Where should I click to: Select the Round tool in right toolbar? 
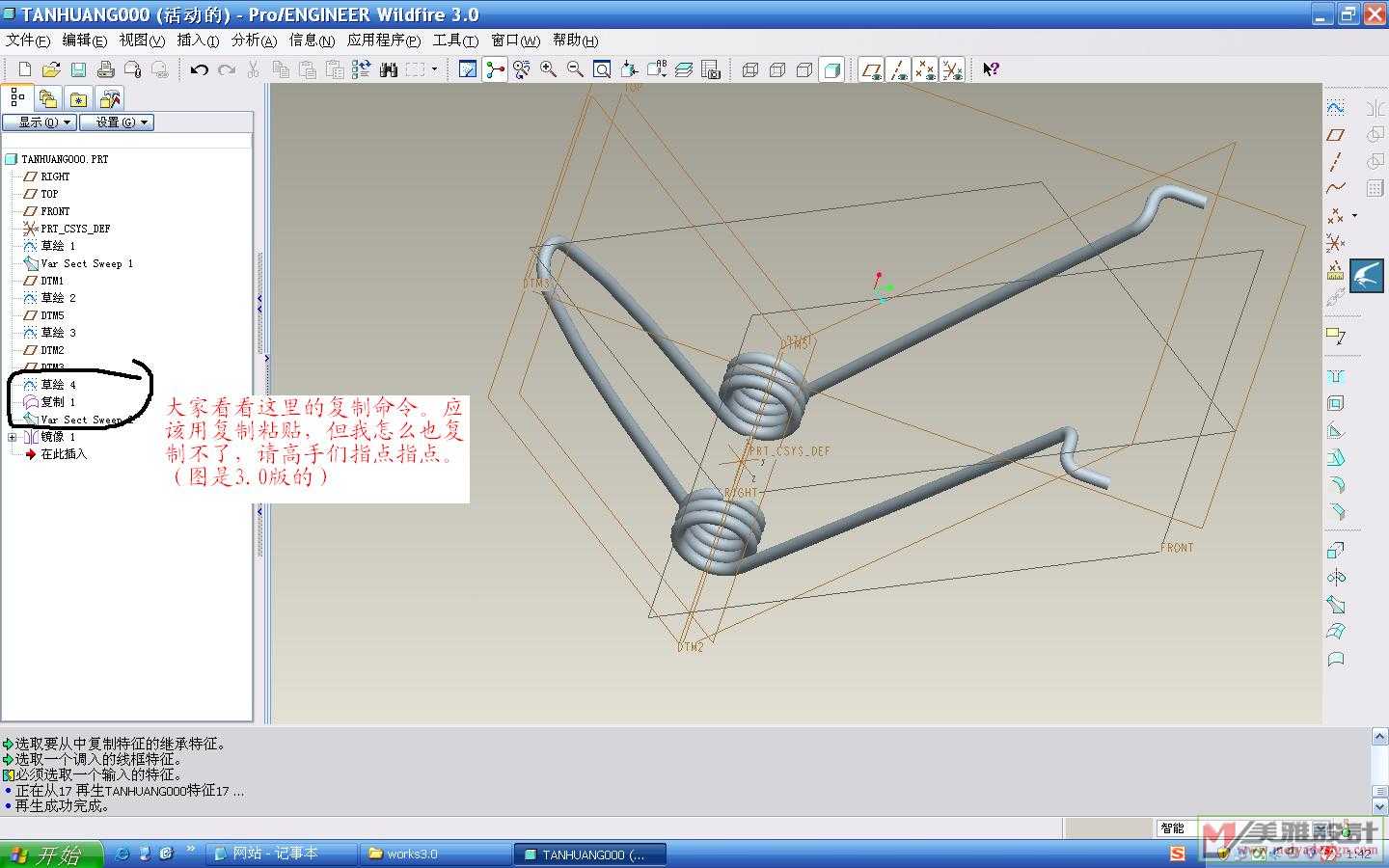tap(1336, 484)
